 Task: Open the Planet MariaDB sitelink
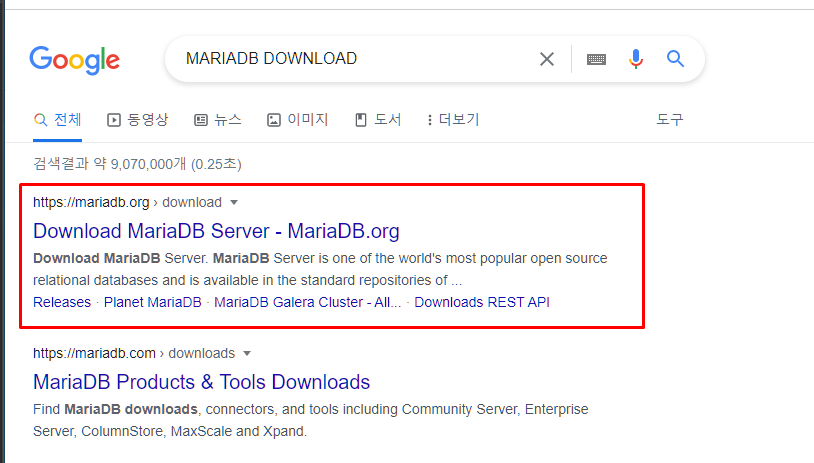pos(153,302)
